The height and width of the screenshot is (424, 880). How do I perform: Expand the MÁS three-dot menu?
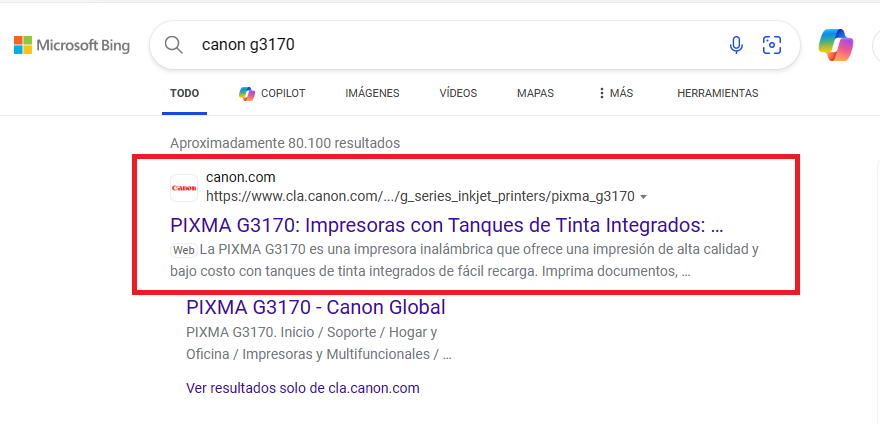(615, 93)
